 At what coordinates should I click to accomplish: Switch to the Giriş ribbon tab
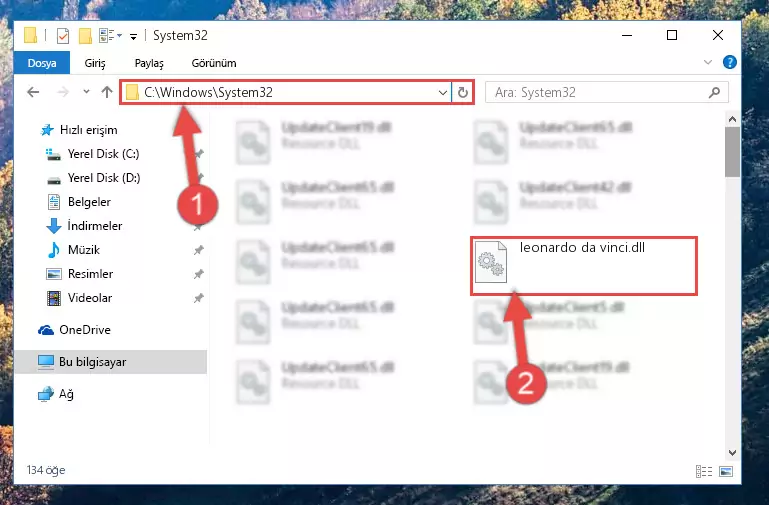point(95,63)
